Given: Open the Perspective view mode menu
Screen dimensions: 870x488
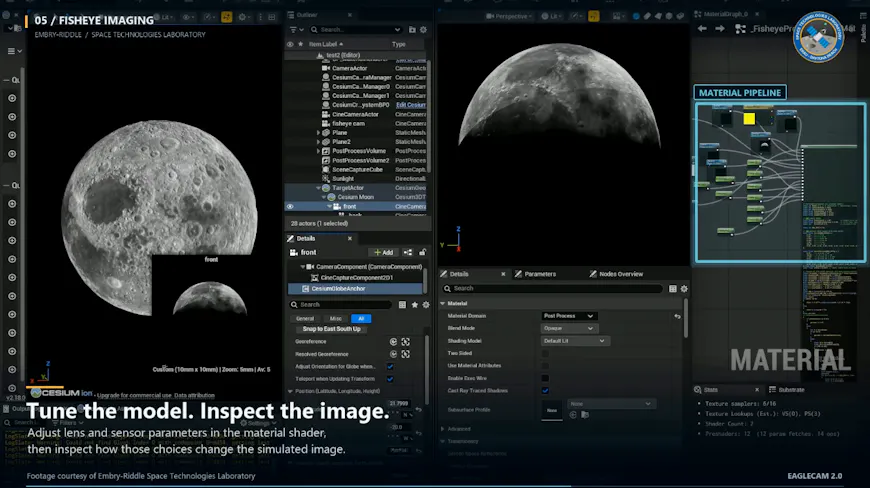Looking at the screenshot, I should point(508,16).
